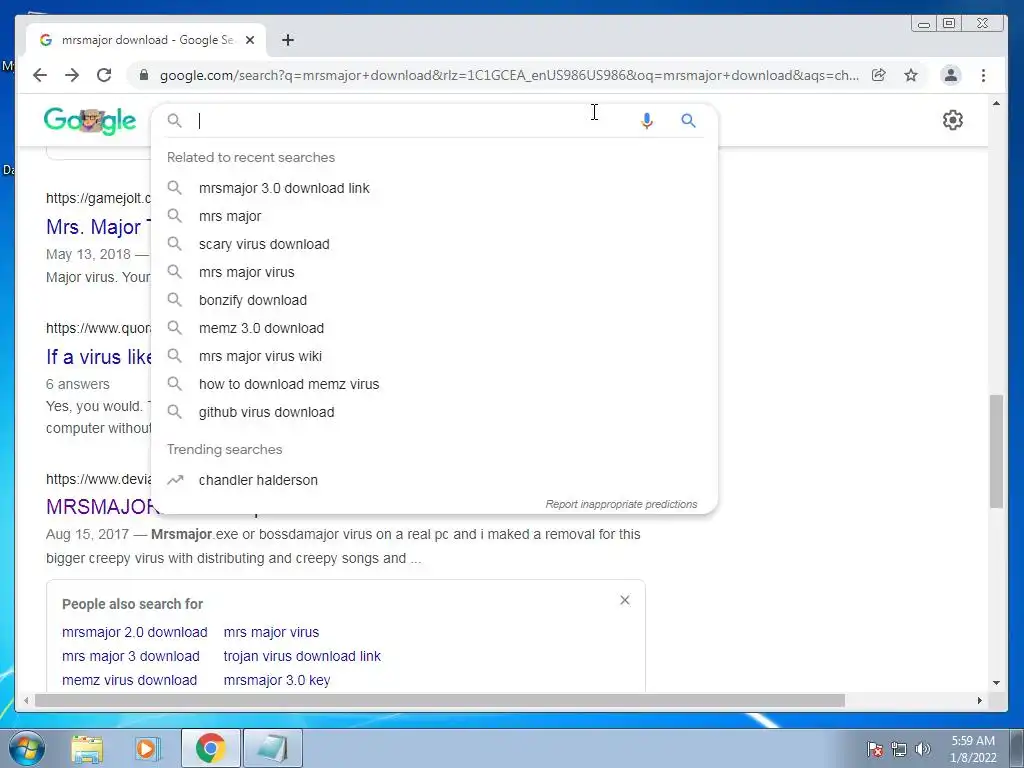Image resolution: width=1024 pixels, height=768 pixels.
Task: Click the scroll down arrow
Action: pyautogui.click(x=996, y=683)
